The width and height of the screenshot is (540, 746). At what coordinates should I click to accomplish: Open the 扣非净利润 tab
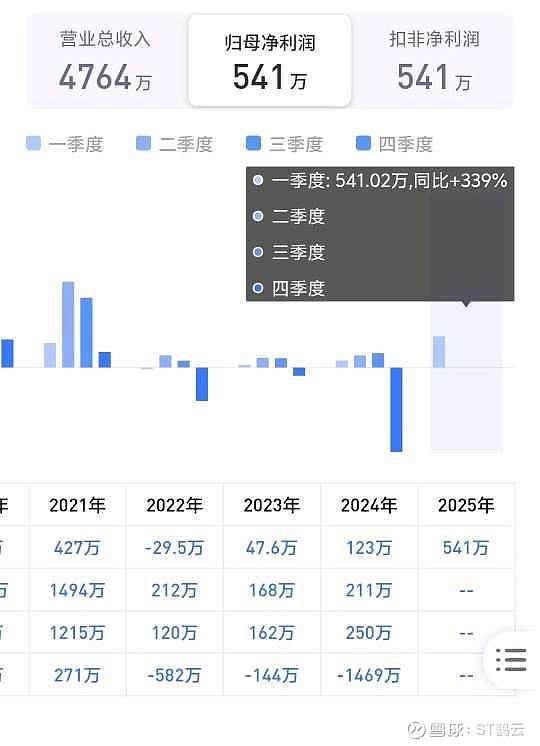(433, 60)
